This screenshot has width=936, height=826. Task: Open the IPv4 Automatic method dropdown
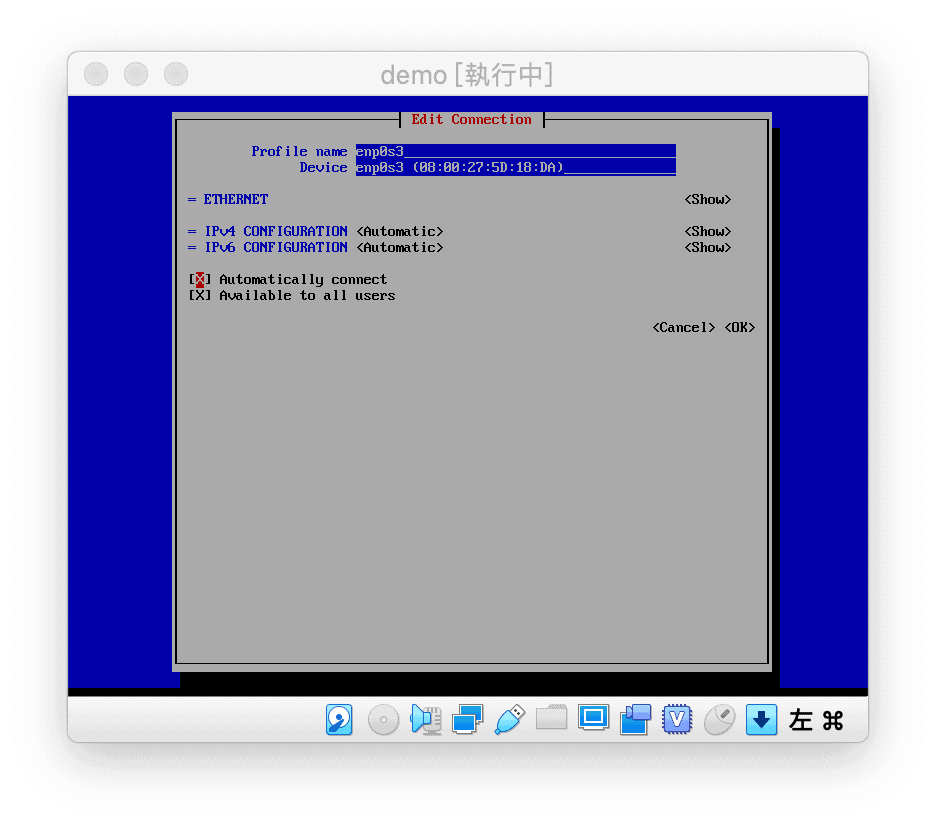[x=400, y=232]
